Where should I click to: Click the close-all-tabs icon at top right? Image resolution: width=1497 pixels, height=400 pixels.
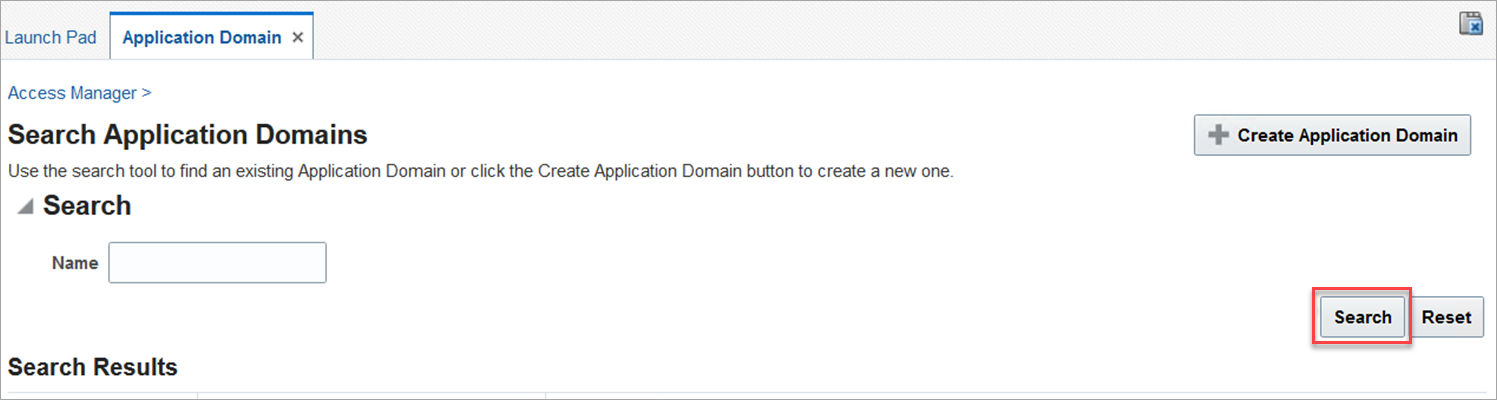click(x=1470, y=24)
